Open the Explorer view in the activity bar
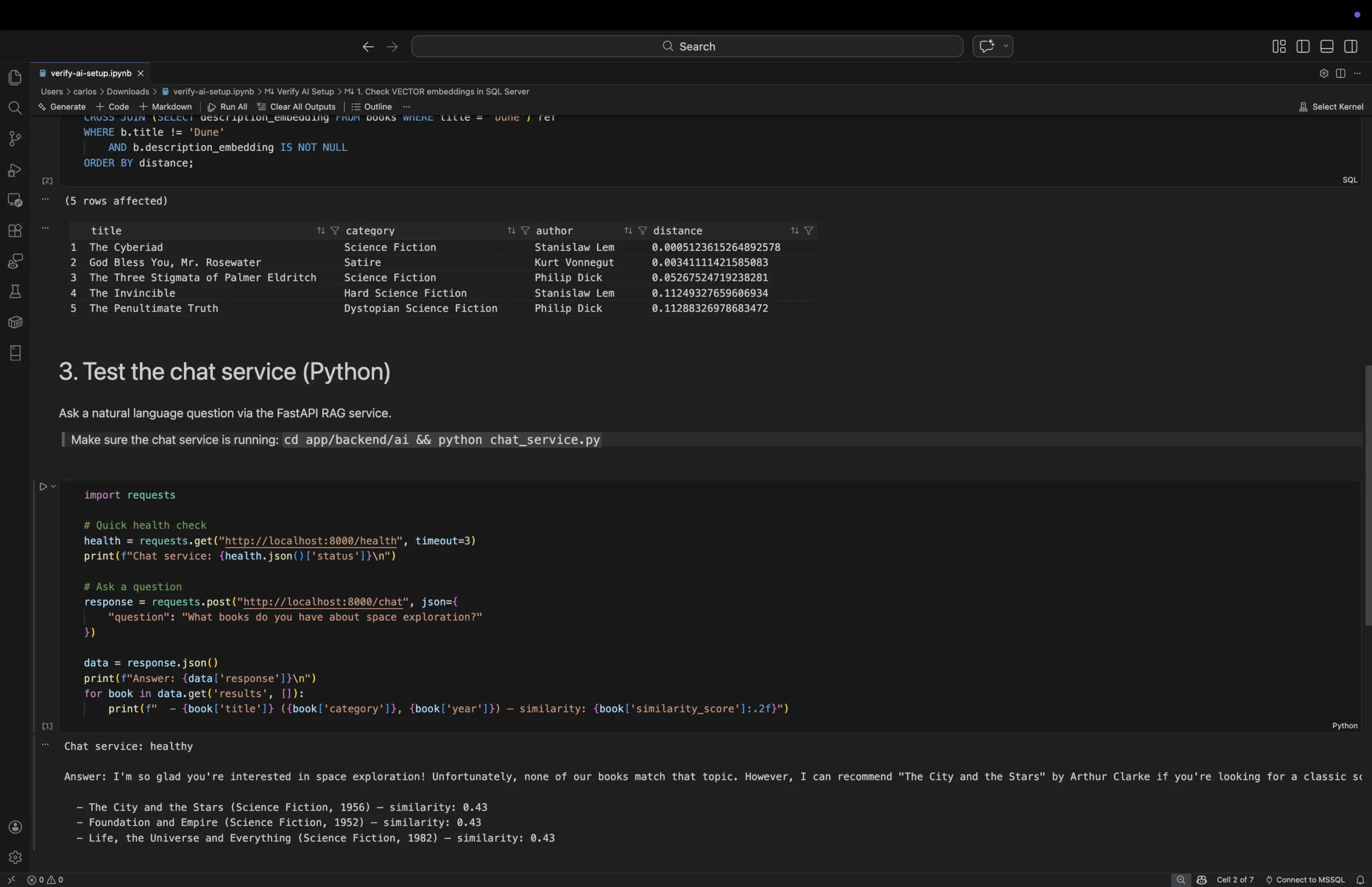 pyautogui.click(x=15, y=78)
